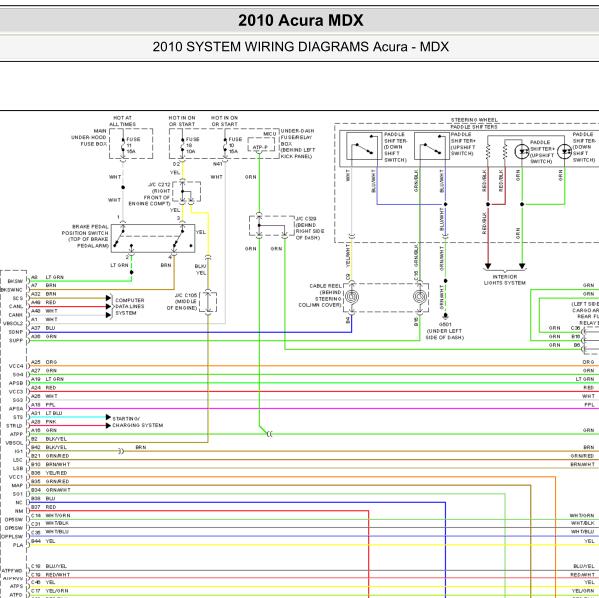Screen dimensions: 599x598
Task: Click the "SCS" signal name
Action: (x=18, y=298)
